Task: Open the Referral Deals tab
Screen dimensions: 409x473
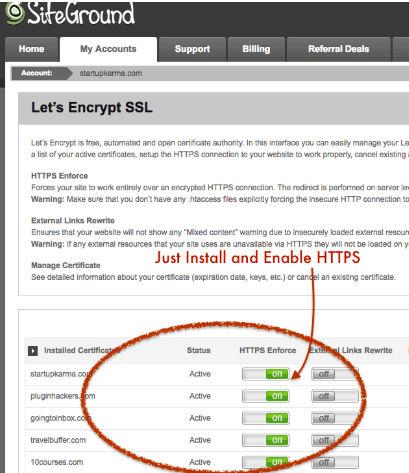Action: coord(339,49)
